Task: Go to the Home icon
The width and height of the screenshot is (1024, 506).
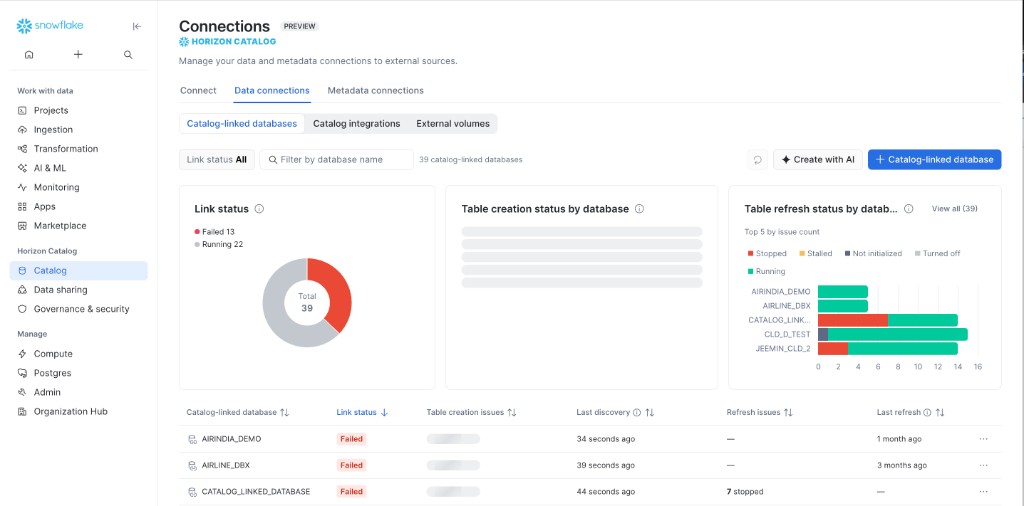Action: pyautogui.click(x=29, y=55)
